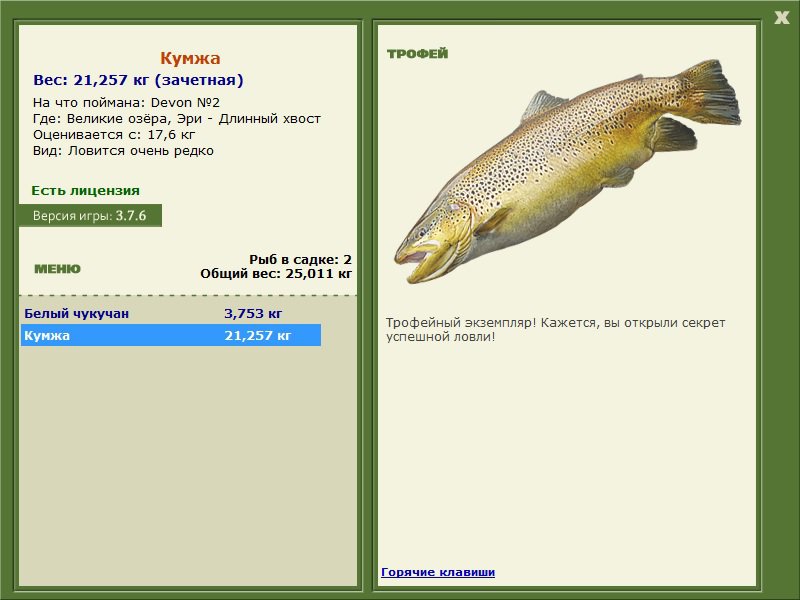Click the Вес: 21,257 кг (зачетная) line
Screen dimensions: 800x600
coord(138,80)
